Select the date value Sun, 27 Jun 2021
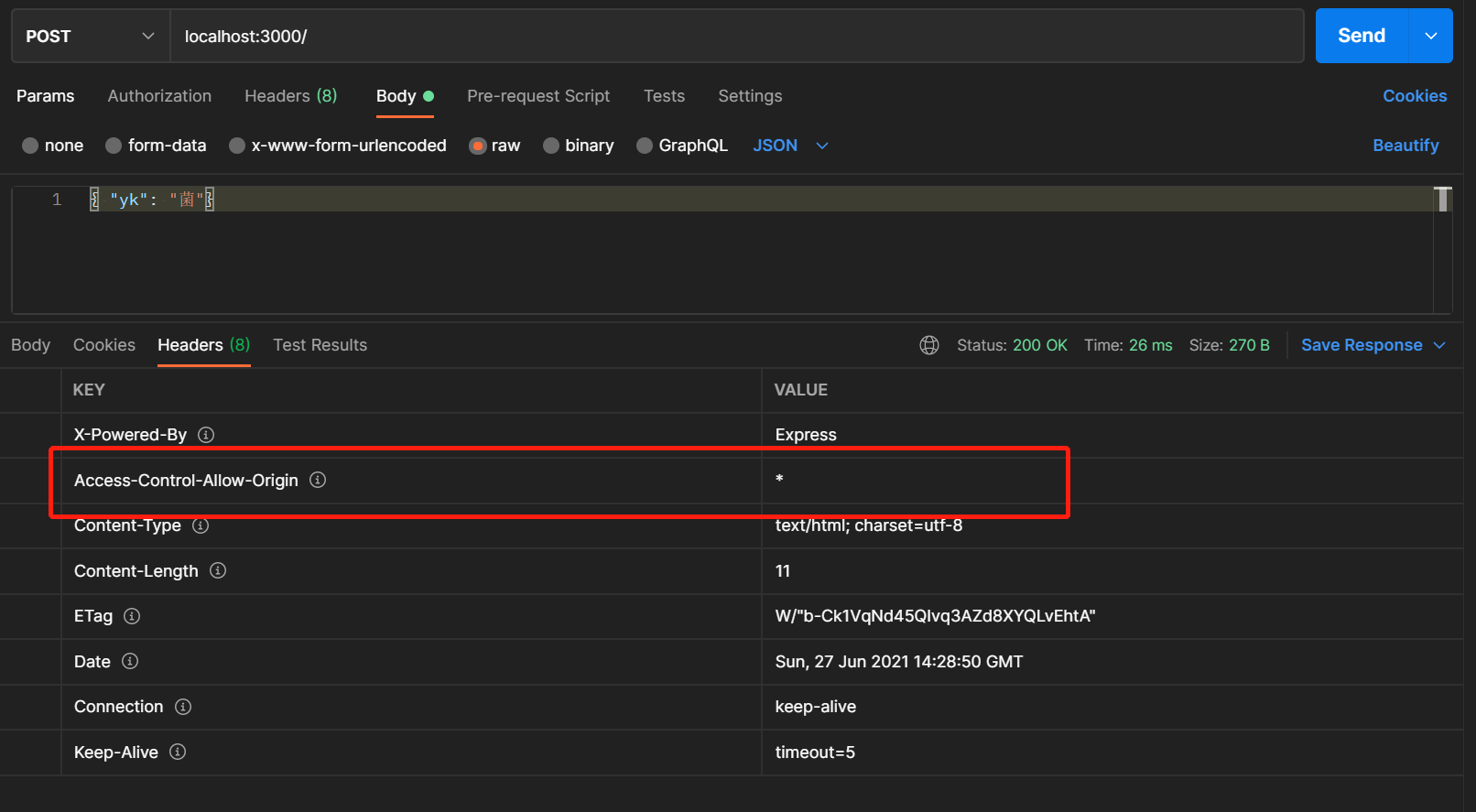Screen dimensions: 1476x812 [899, 661]
